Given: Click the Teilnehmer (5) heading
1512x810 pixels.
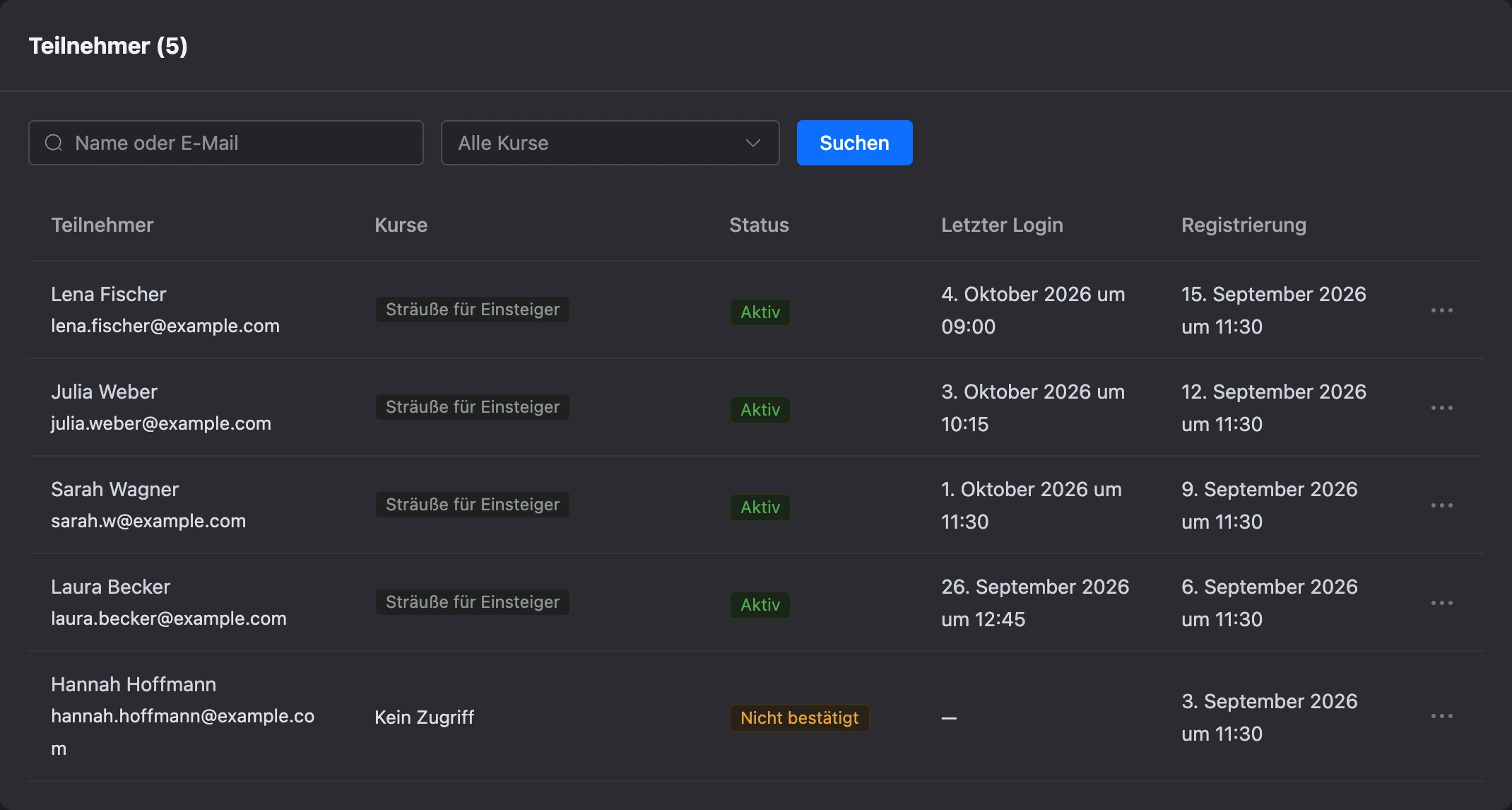Looking at the screenshot, I should coord(108,46).
